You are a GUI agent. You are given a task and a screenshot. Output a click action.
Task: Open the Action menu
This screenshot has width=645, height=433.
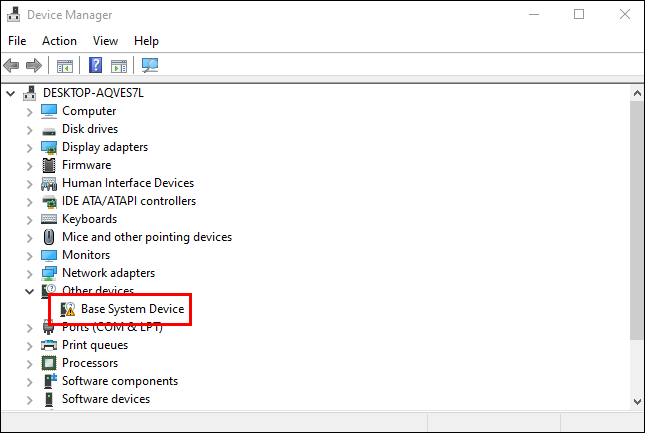pos(59,41)
